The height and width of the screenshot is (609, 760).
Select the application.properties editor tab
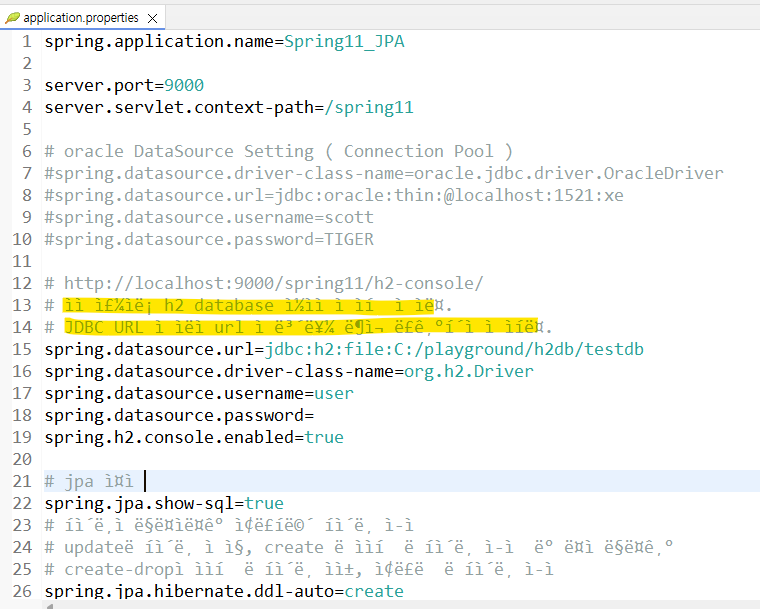click(x=81, y=18)
